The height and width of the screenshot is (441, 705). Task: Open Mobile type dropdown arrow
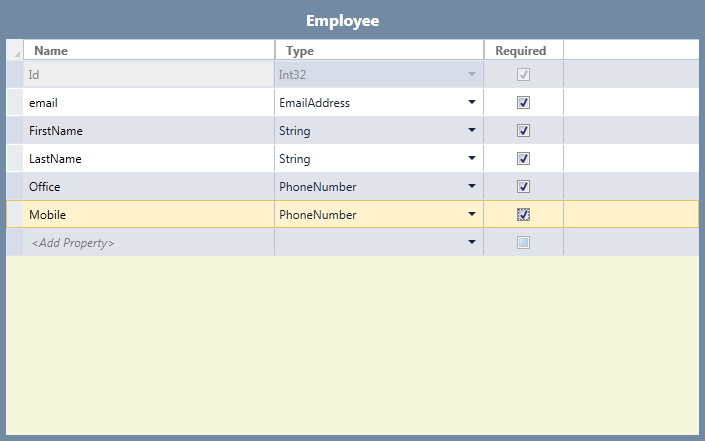pyautogui.click(x=471, y=214)
